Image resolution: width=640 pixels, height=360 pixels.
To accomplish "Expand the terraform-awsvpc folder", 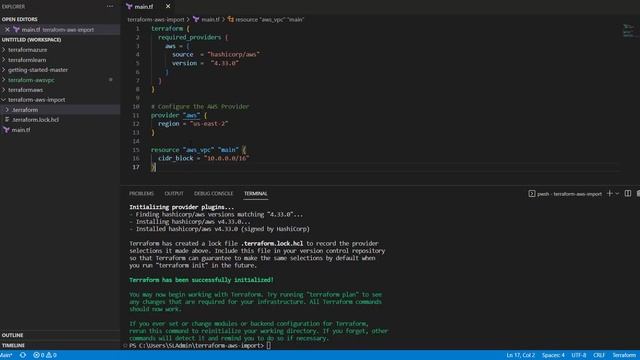I will (x=31, y=80).
